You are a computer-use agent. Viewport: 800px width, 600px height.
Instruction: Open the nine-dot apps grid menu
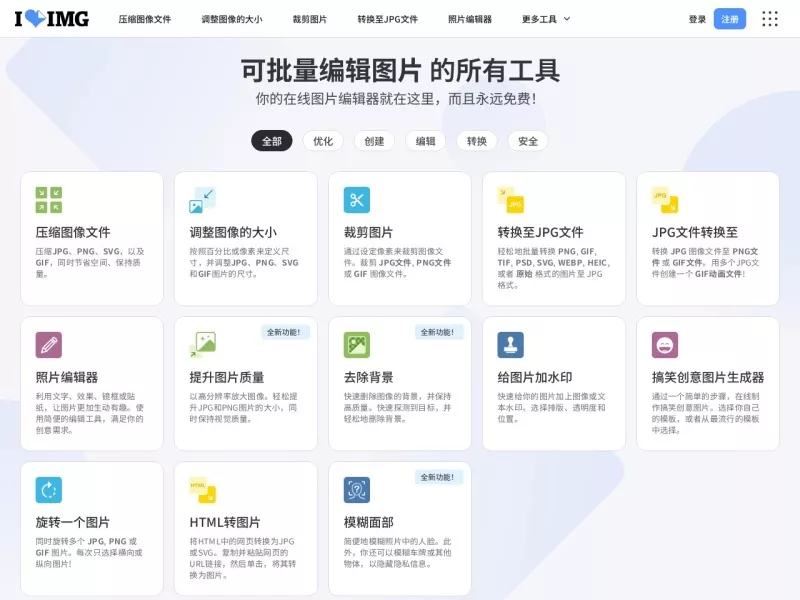[770, 19]
